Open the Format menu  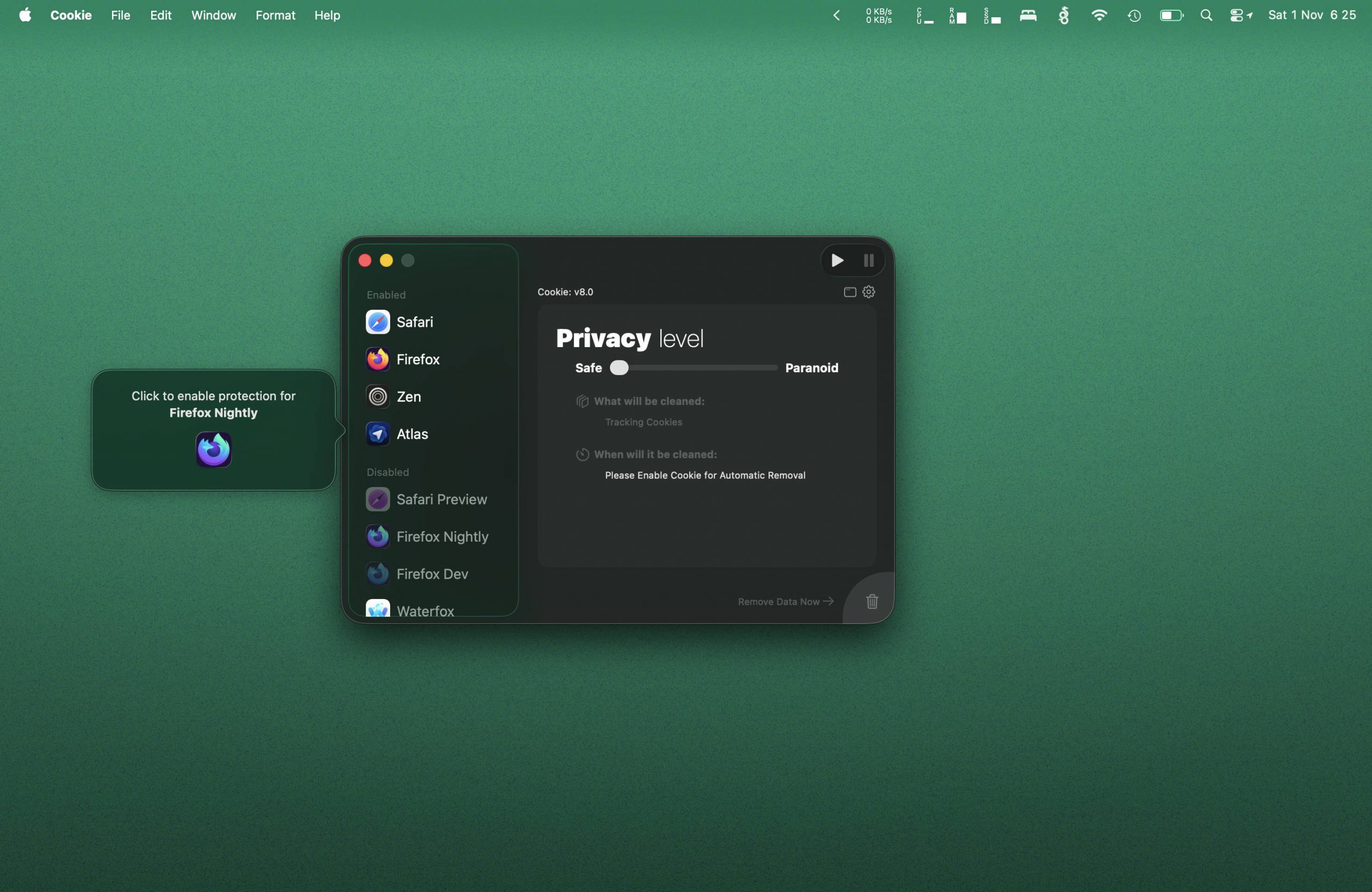tap(275, 16)
